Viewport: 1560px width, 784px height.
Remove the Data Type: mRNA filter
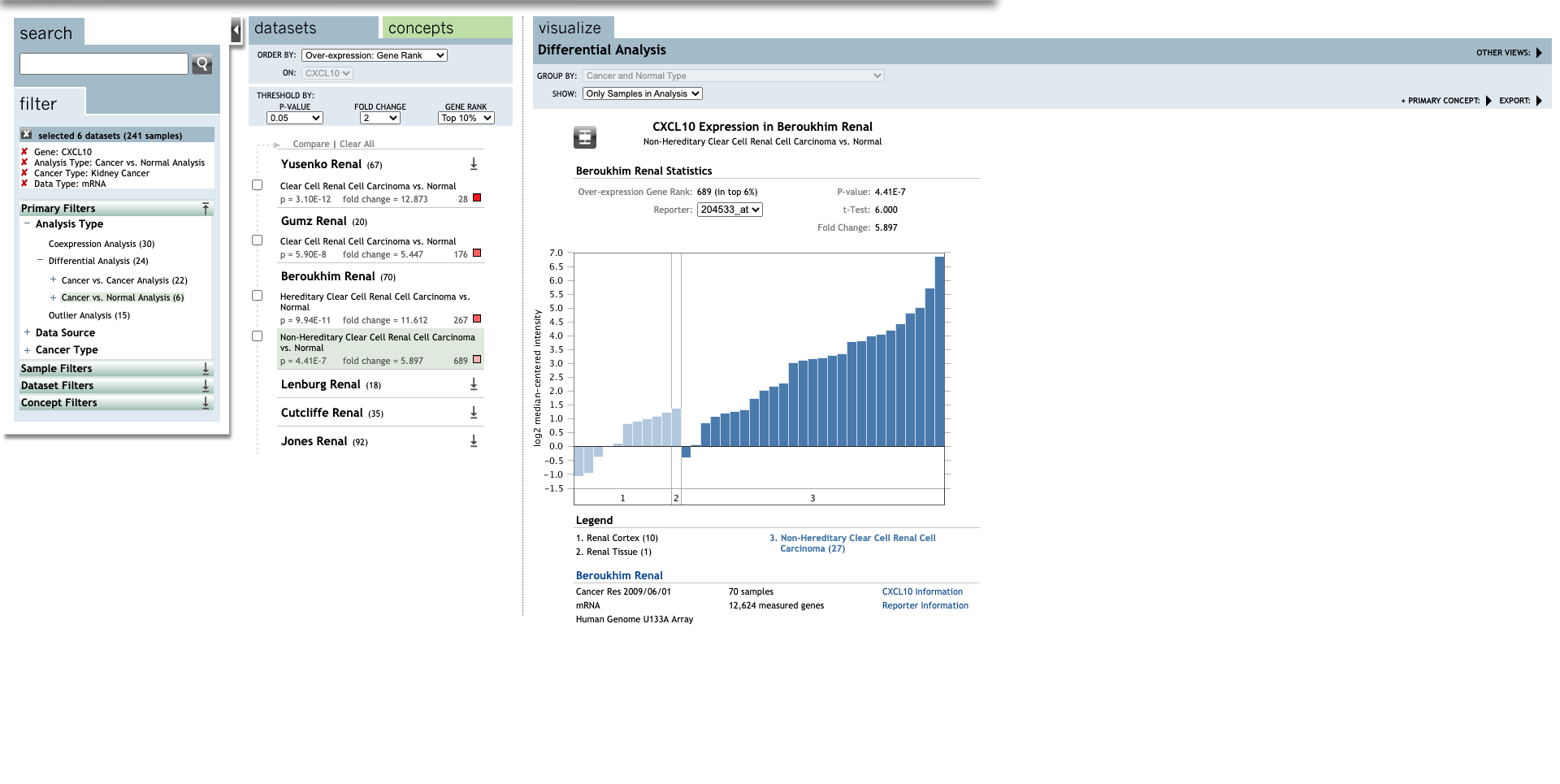coord(24,184)
